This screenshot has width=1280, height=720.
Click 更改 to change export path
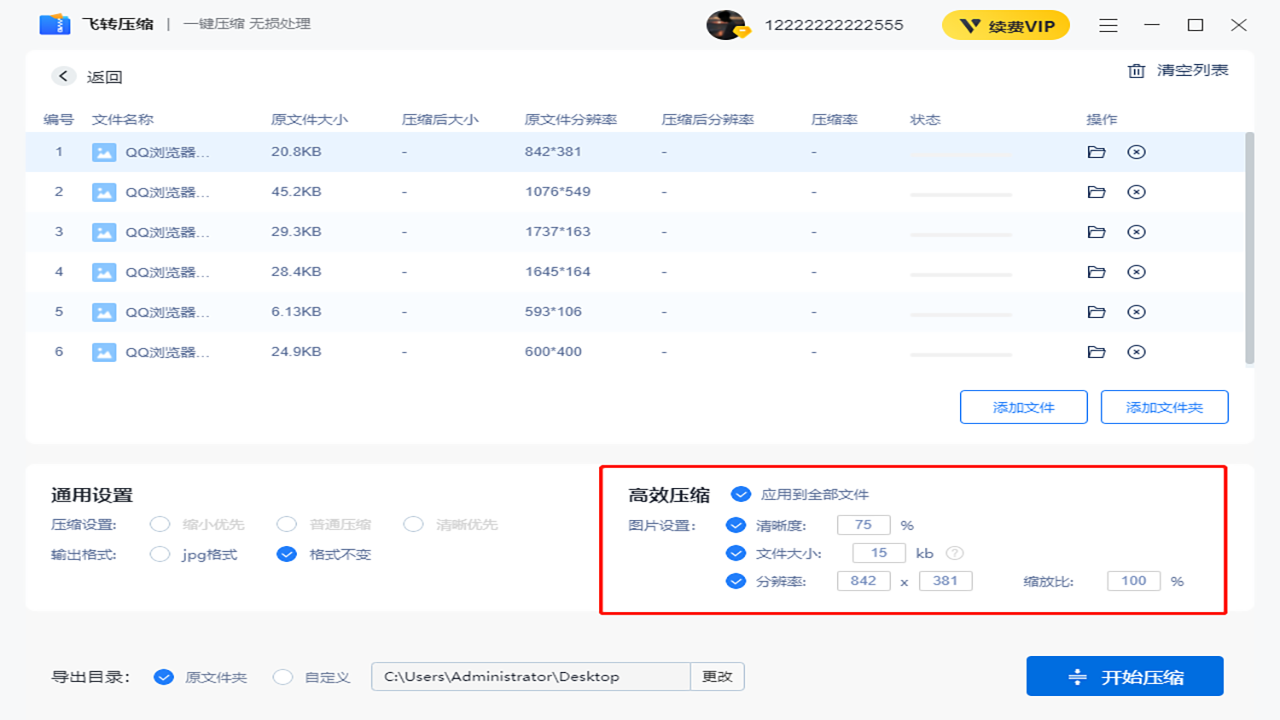tap(717, 677)
